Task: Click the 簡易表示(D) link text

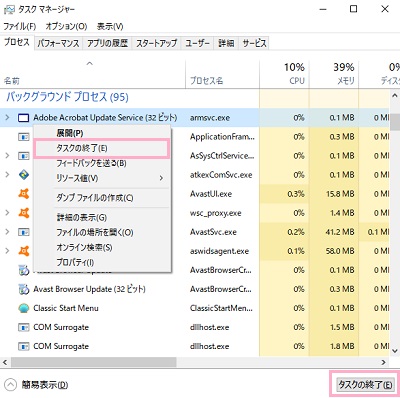Action: (x=45, y=385)
